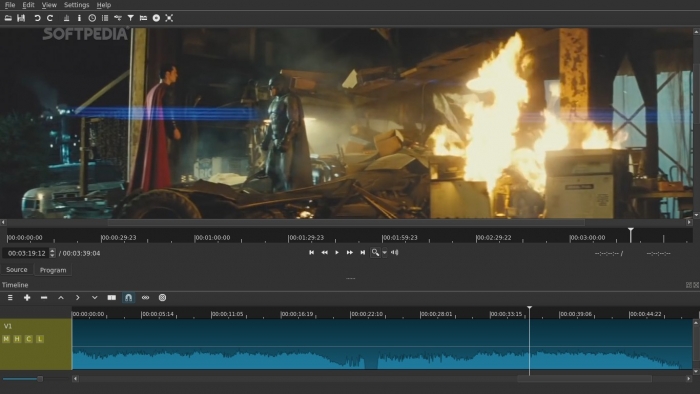Open the player volume control
This screenshot has width=700, height=394.
coord(395,253)
